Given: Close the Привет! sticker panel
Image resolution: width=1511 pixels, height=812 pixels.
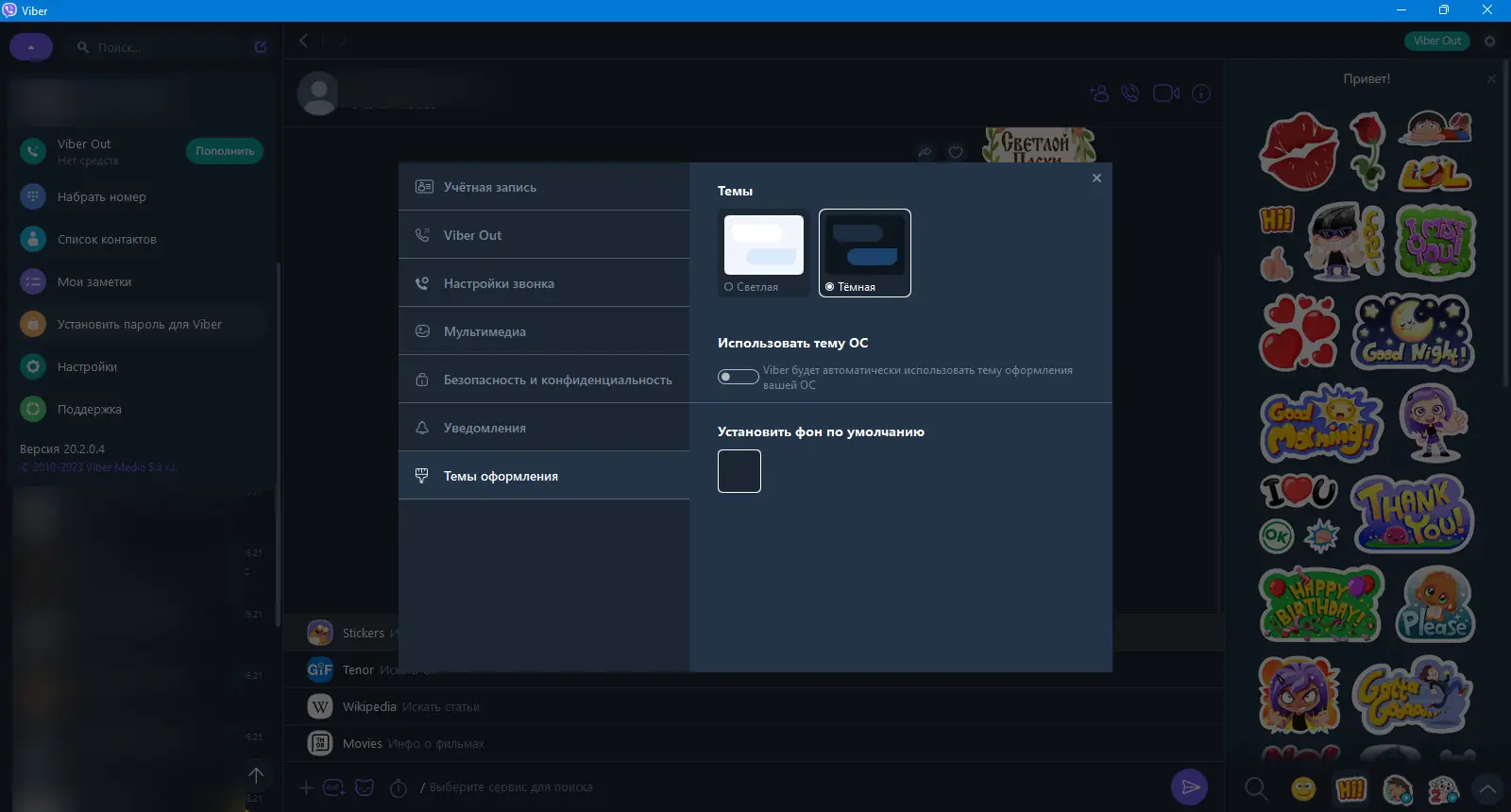Looking at the screenshot, I should [x=1492, y=79].
